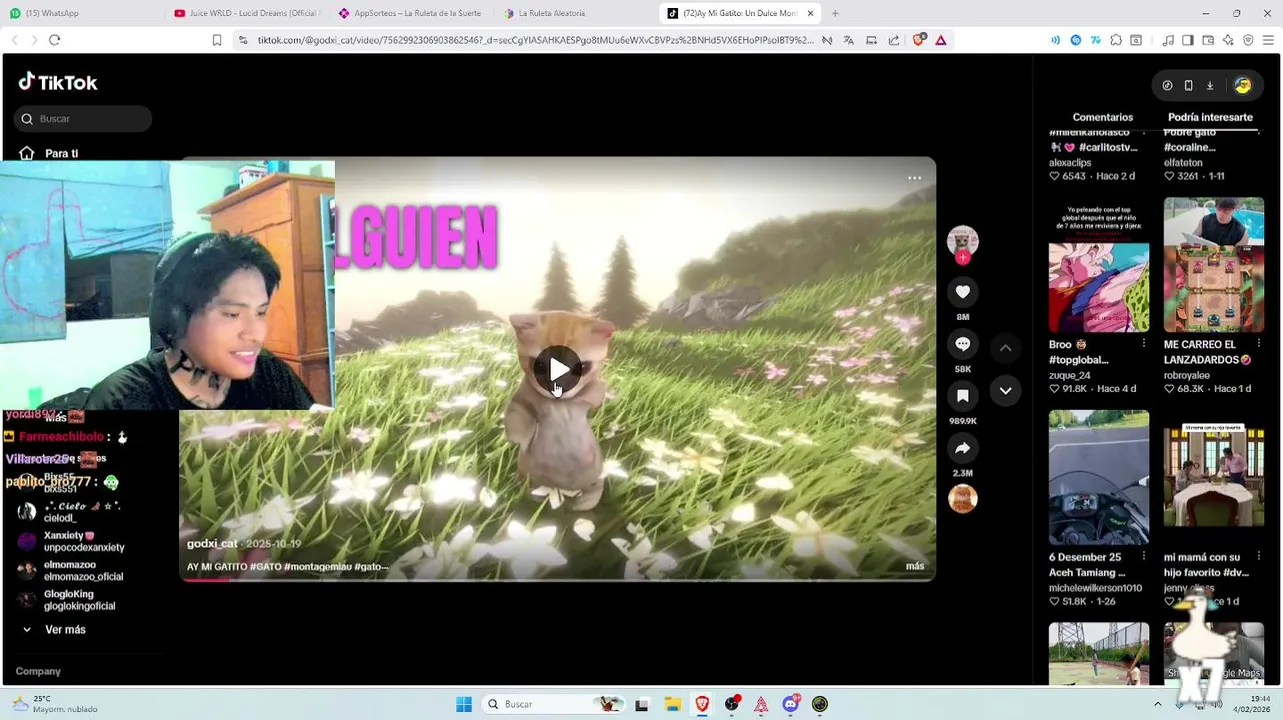Screen dimensions: 1283x720
Task: Open the three-dot video options menu
Action: click(x=914, y=178)
